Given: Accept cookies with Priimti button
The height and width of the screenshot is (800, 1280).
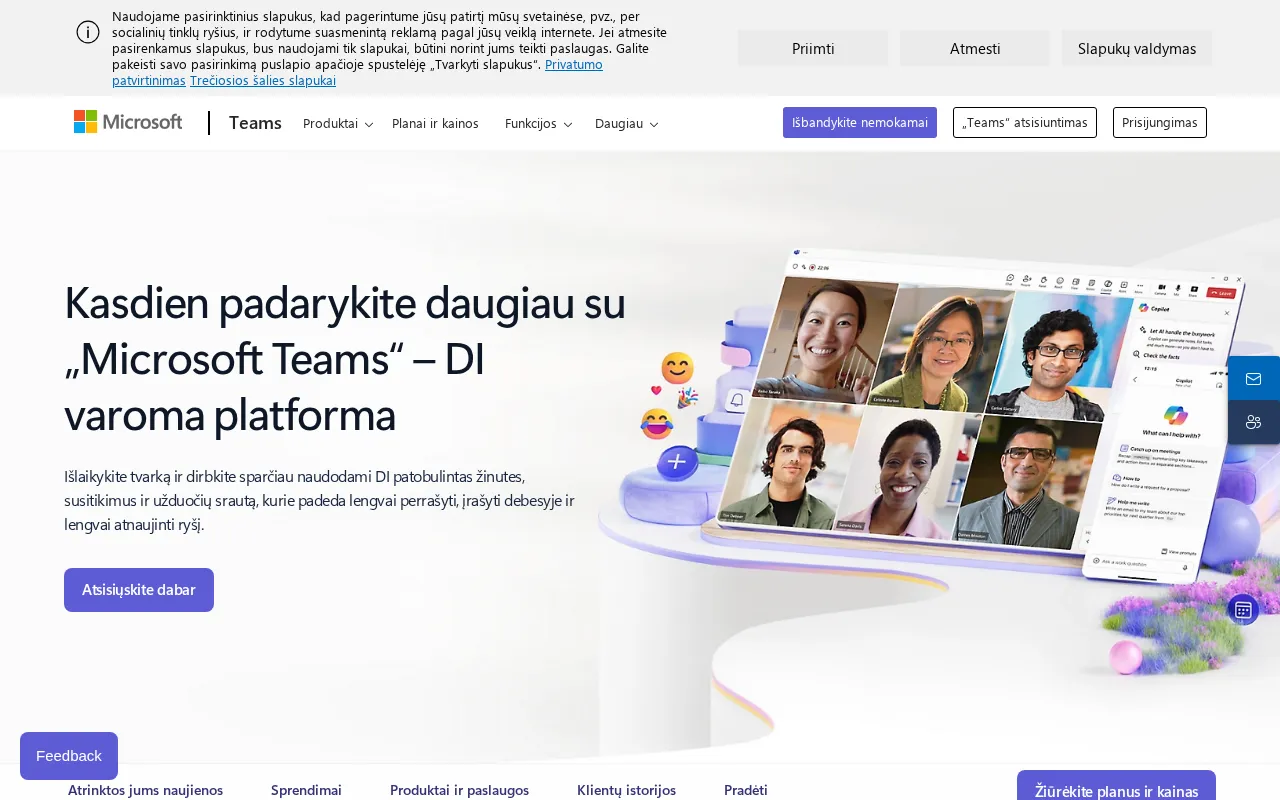Looking at the screenshot, I should [x=813, y=48].
